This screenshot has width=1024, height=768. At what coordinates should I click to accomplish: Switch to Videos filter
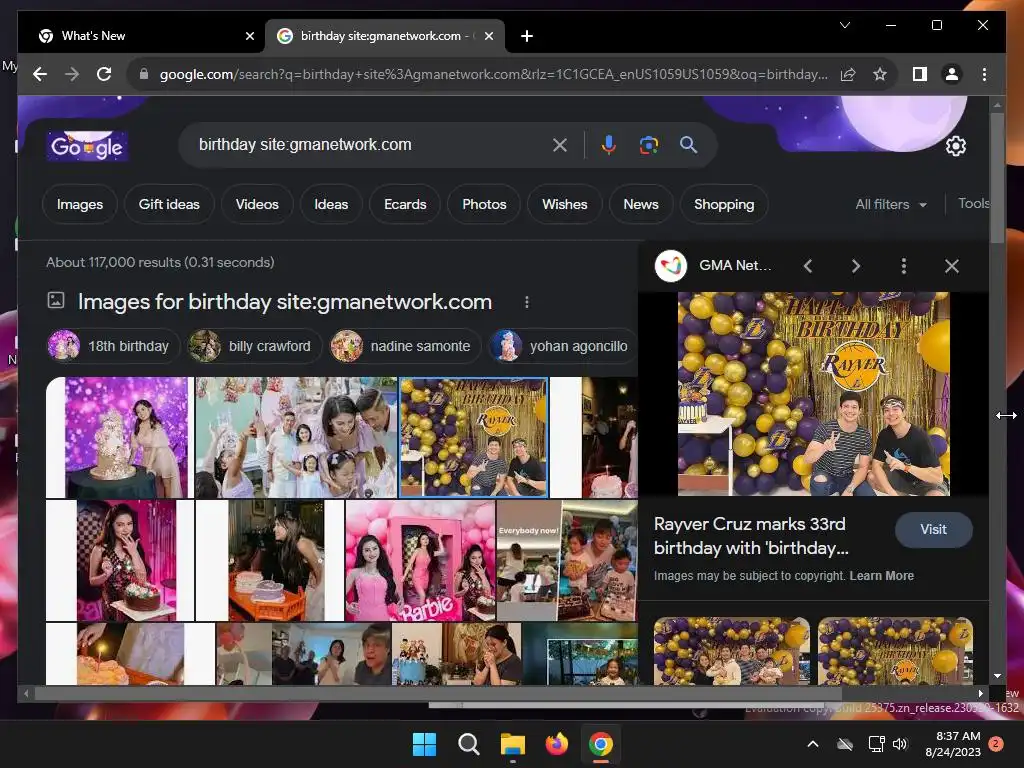[257, 204]
